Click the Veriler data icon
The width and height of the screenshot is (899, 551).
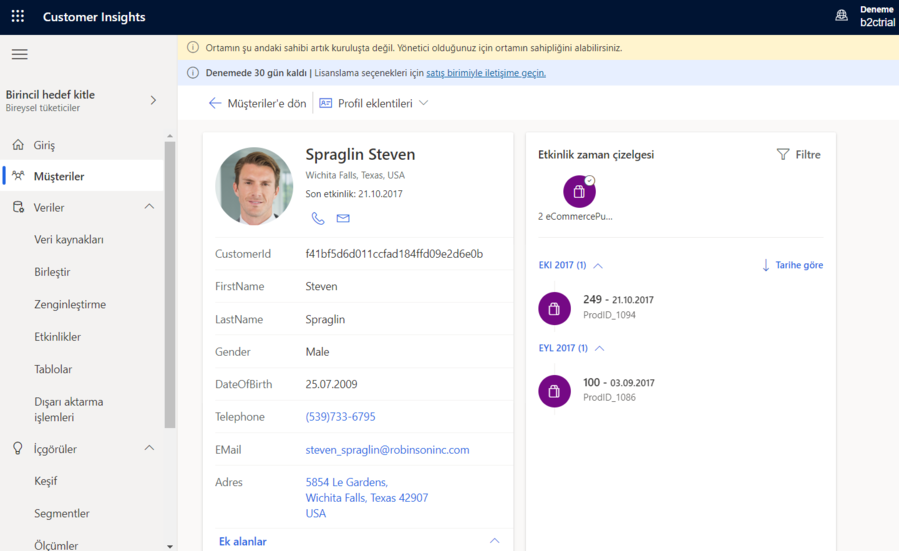click(18, 207)
